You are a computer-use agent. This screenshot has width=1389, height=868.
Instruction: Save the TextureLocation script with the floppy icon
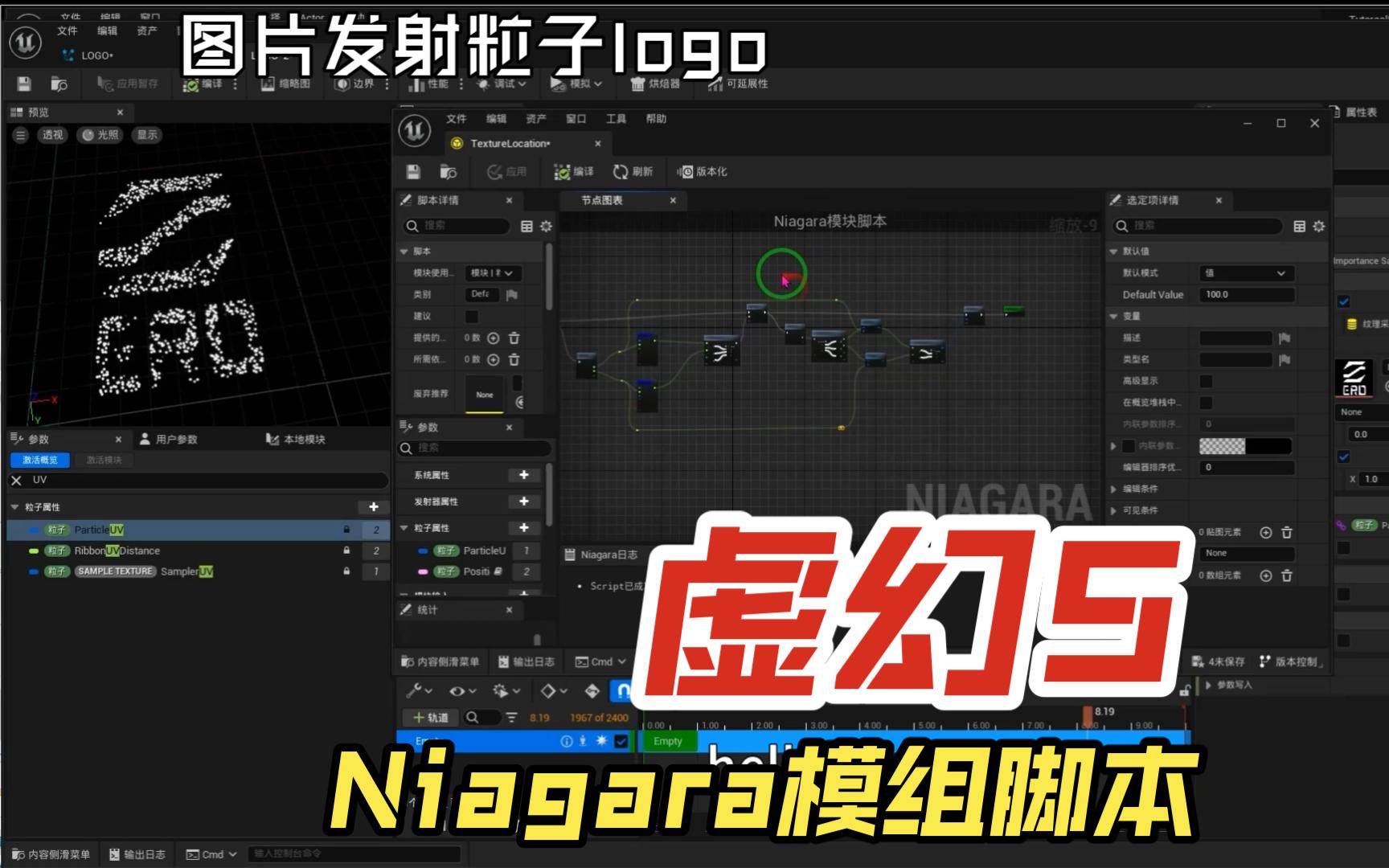coord(413,171)
